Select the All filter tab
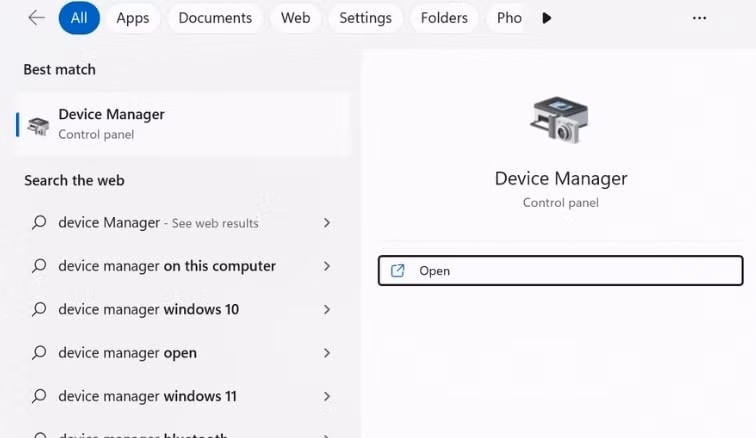The width and height of the screenshot is (756, 438). point(79,18)
